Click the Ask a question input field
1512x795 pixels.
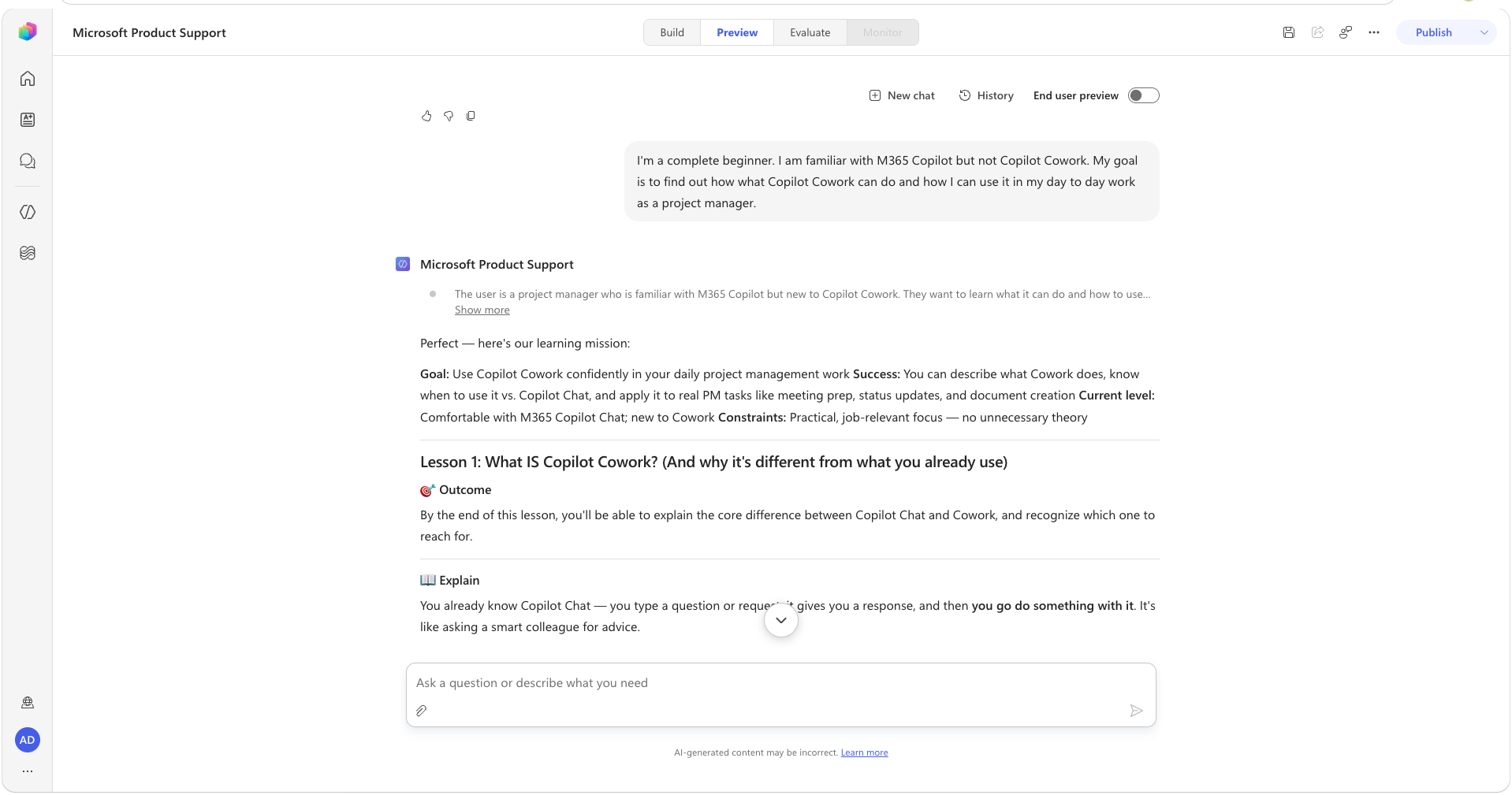point(781,683)
